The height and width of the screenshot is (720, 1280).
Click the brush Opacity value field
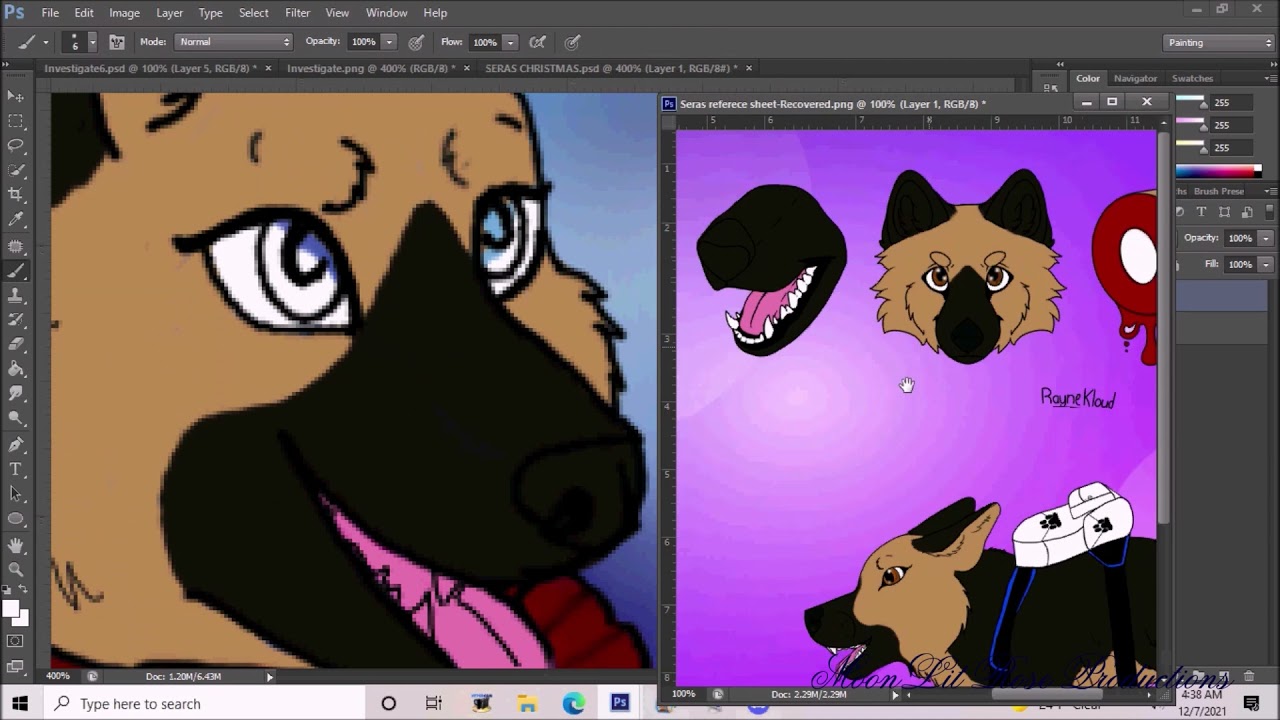click(x=363, y=42)
